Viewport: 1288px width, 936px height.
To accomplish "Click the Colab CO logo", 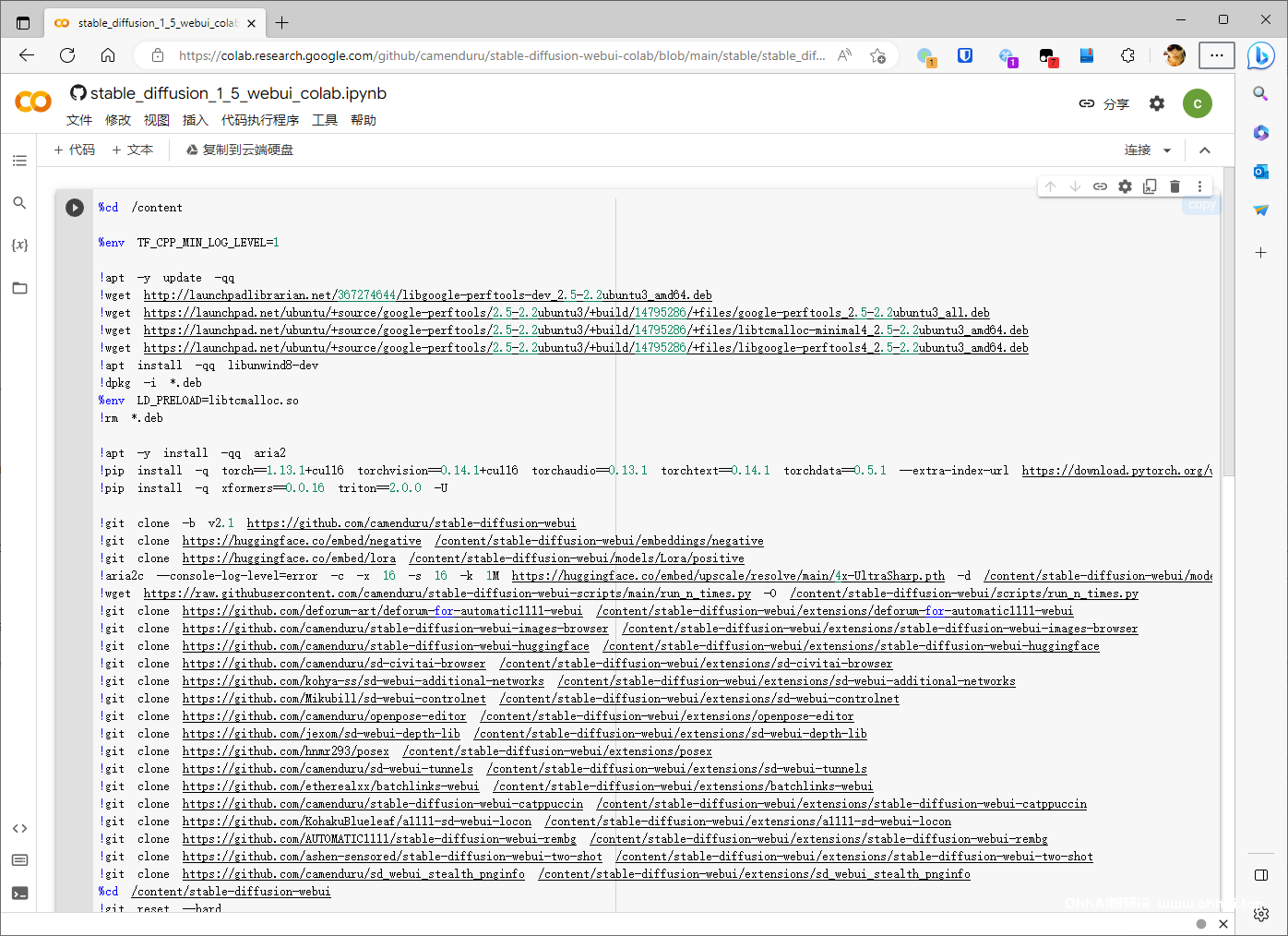I will pos(33,102).
